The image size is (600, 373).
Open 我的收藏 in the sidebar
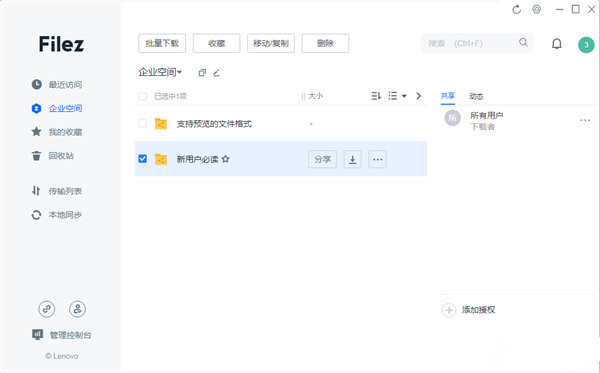tap(65, 132)
